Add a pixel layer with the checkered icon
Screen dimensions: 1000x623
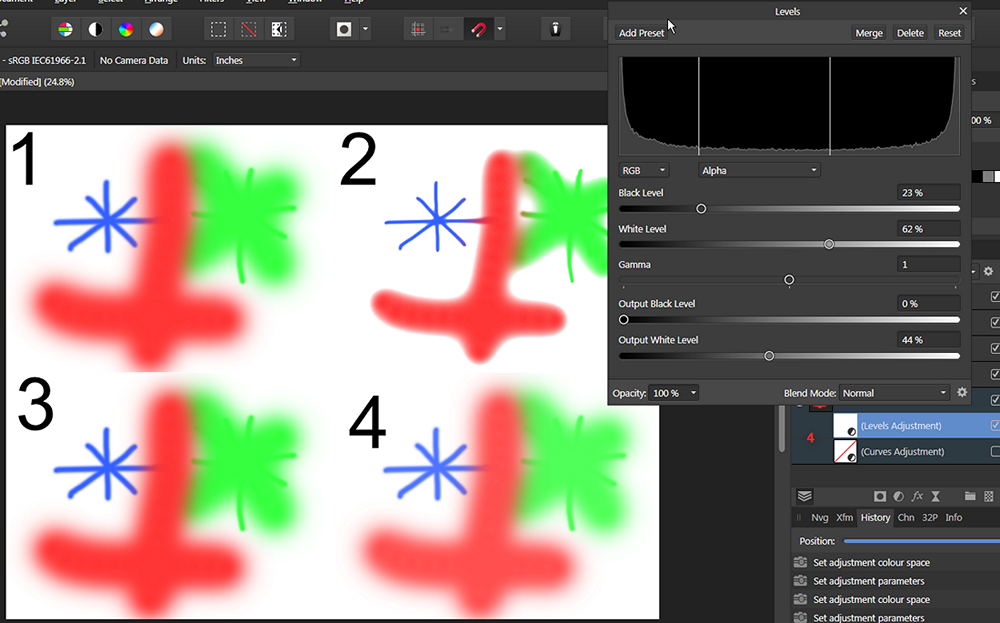click(989, 496)
